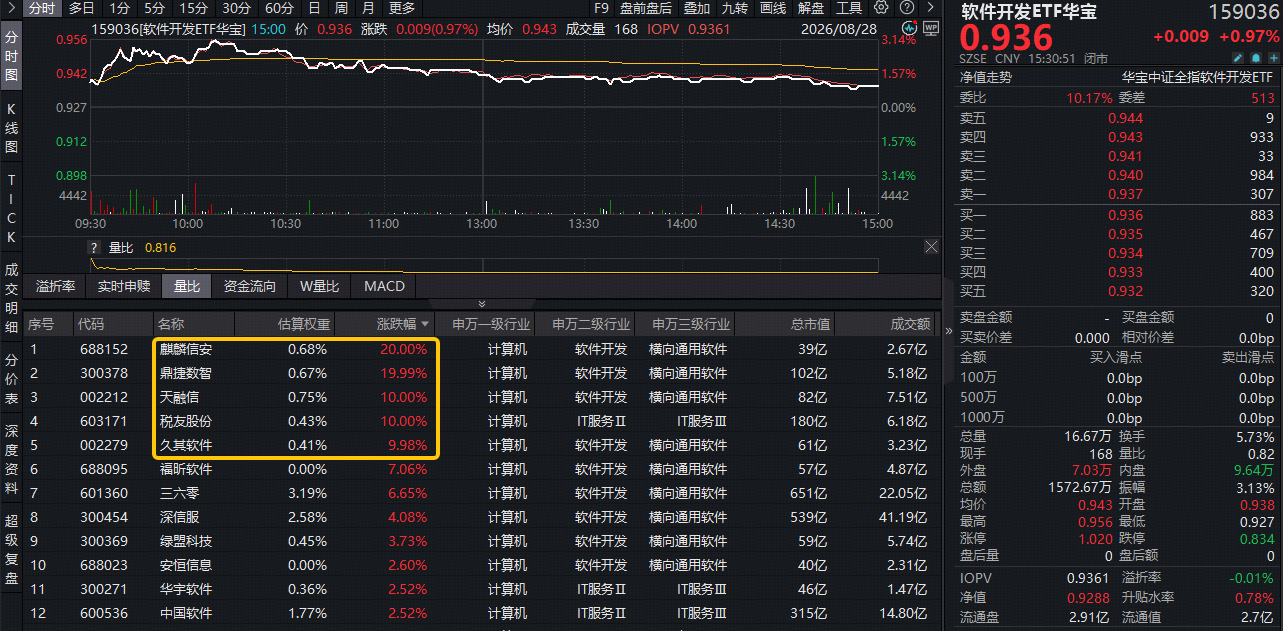Click stock 三六零 in the list
Image resolution: width=1283 pixels, height=631 pixels.
pos(179,493)
